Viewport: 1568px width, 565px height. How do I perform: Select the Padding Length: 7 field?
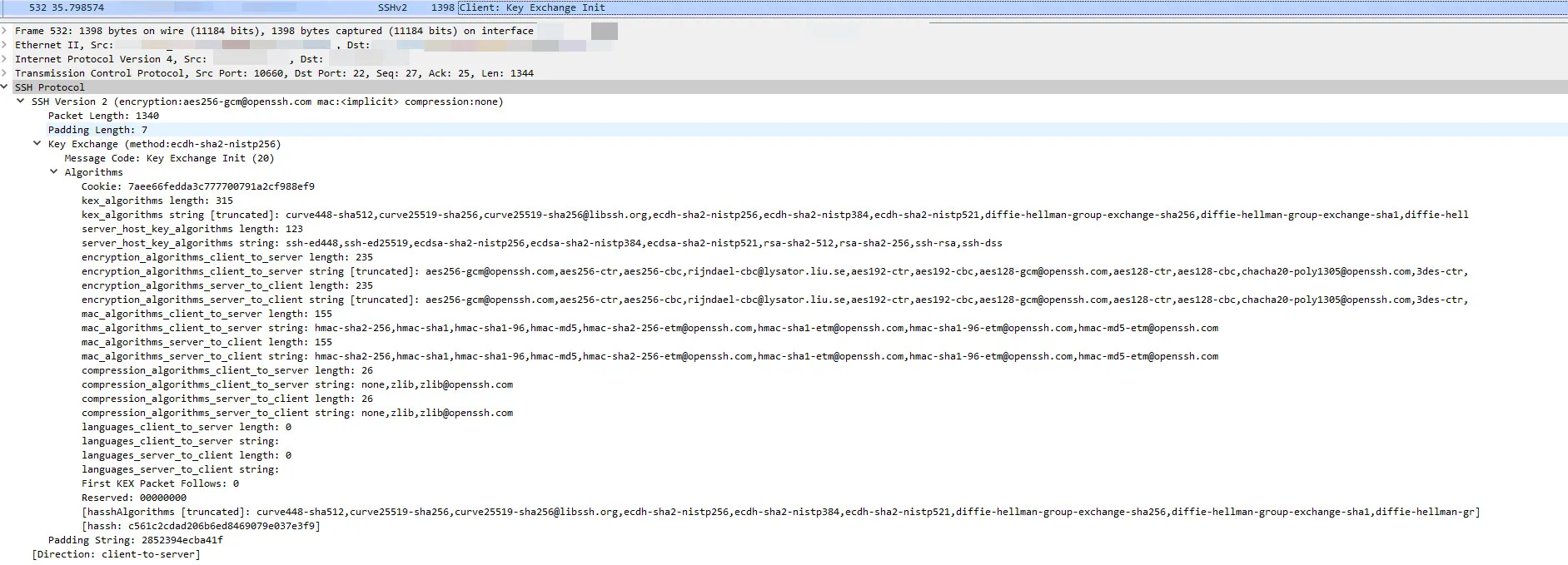97,130
